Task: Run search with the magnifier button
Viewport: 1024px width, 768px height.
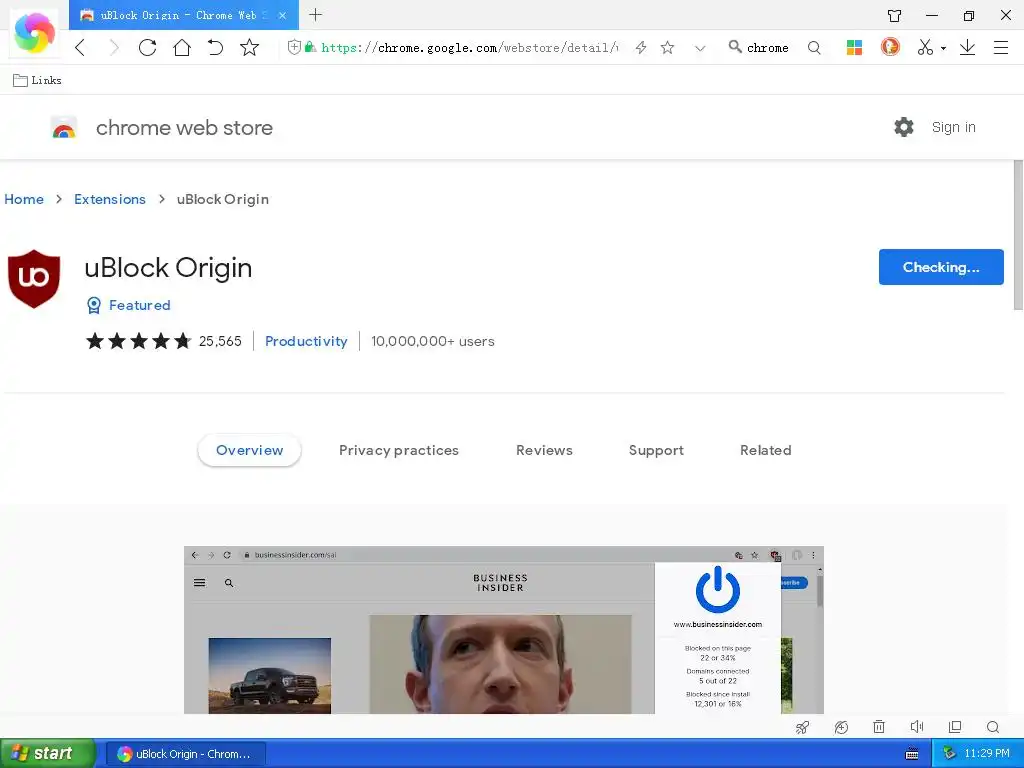Action: point(814,47)
